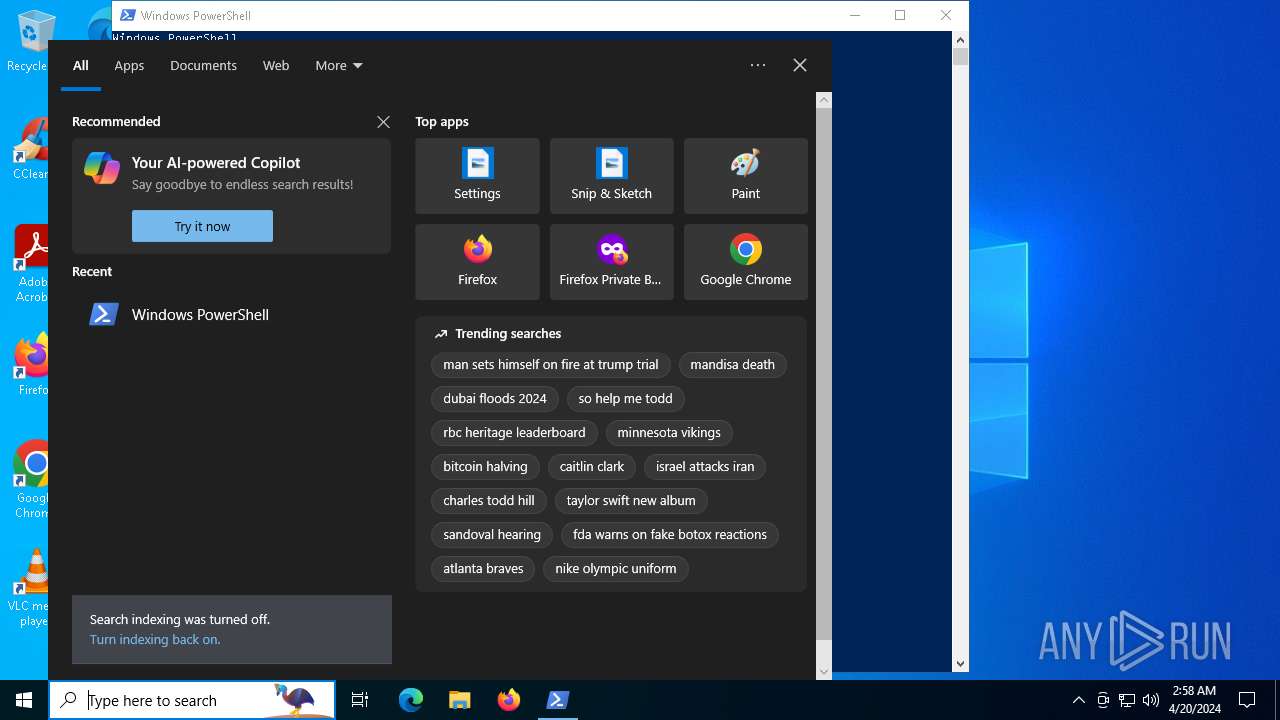Close the search panel with X

click(800, 65)
